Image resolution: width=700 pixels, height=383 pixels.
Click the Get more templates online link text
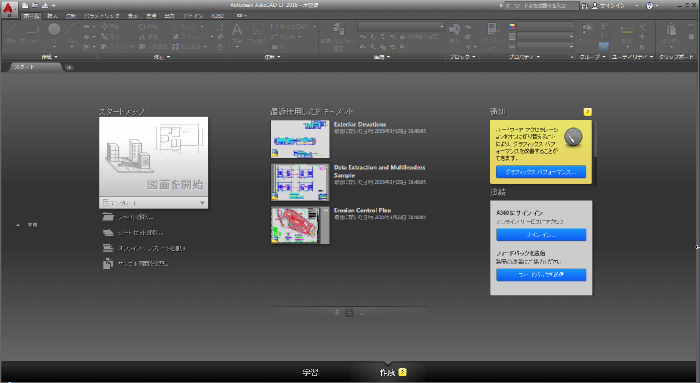[x=152, y=248]
